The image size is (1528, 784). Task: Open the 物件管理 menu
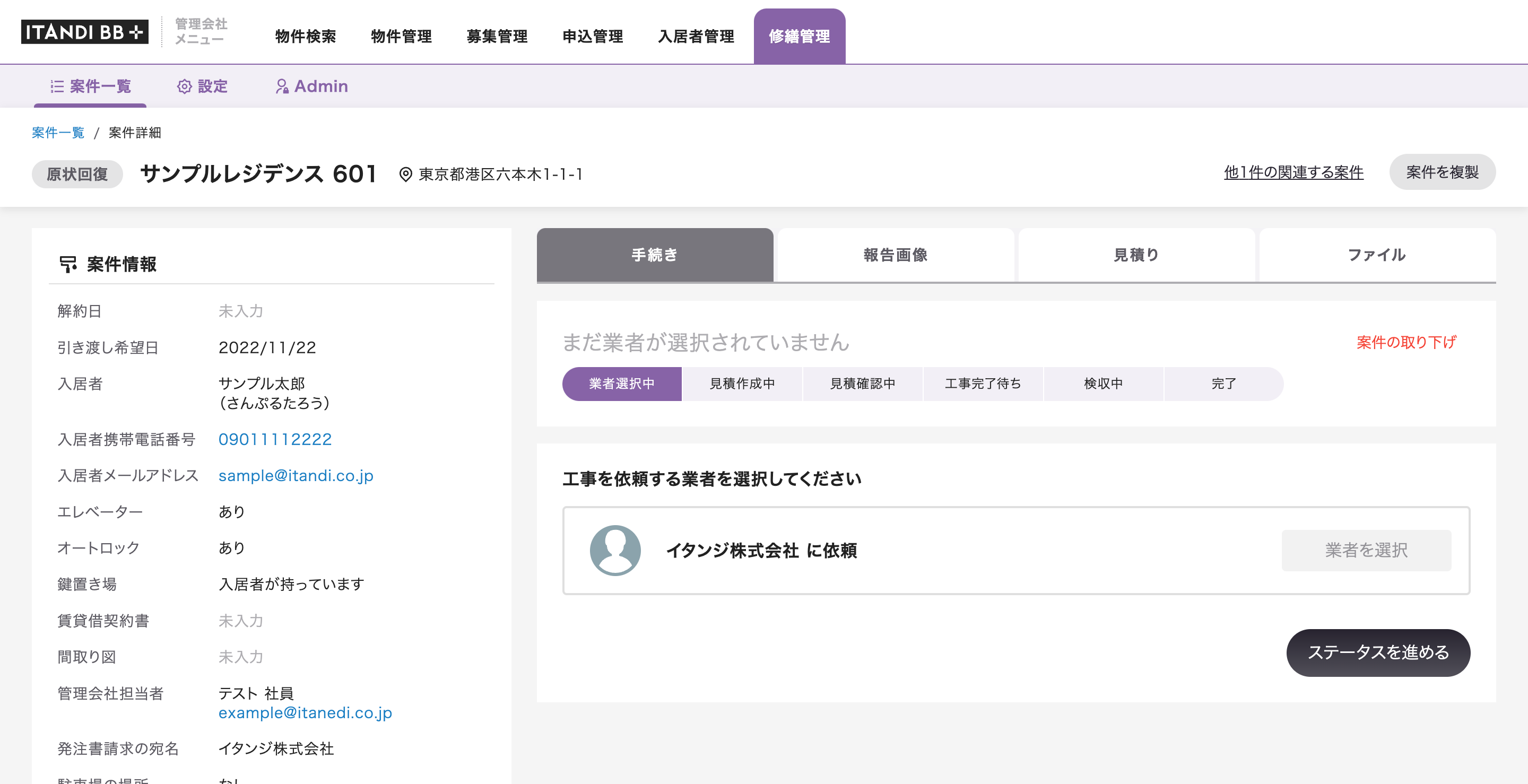tap(401, 37)
